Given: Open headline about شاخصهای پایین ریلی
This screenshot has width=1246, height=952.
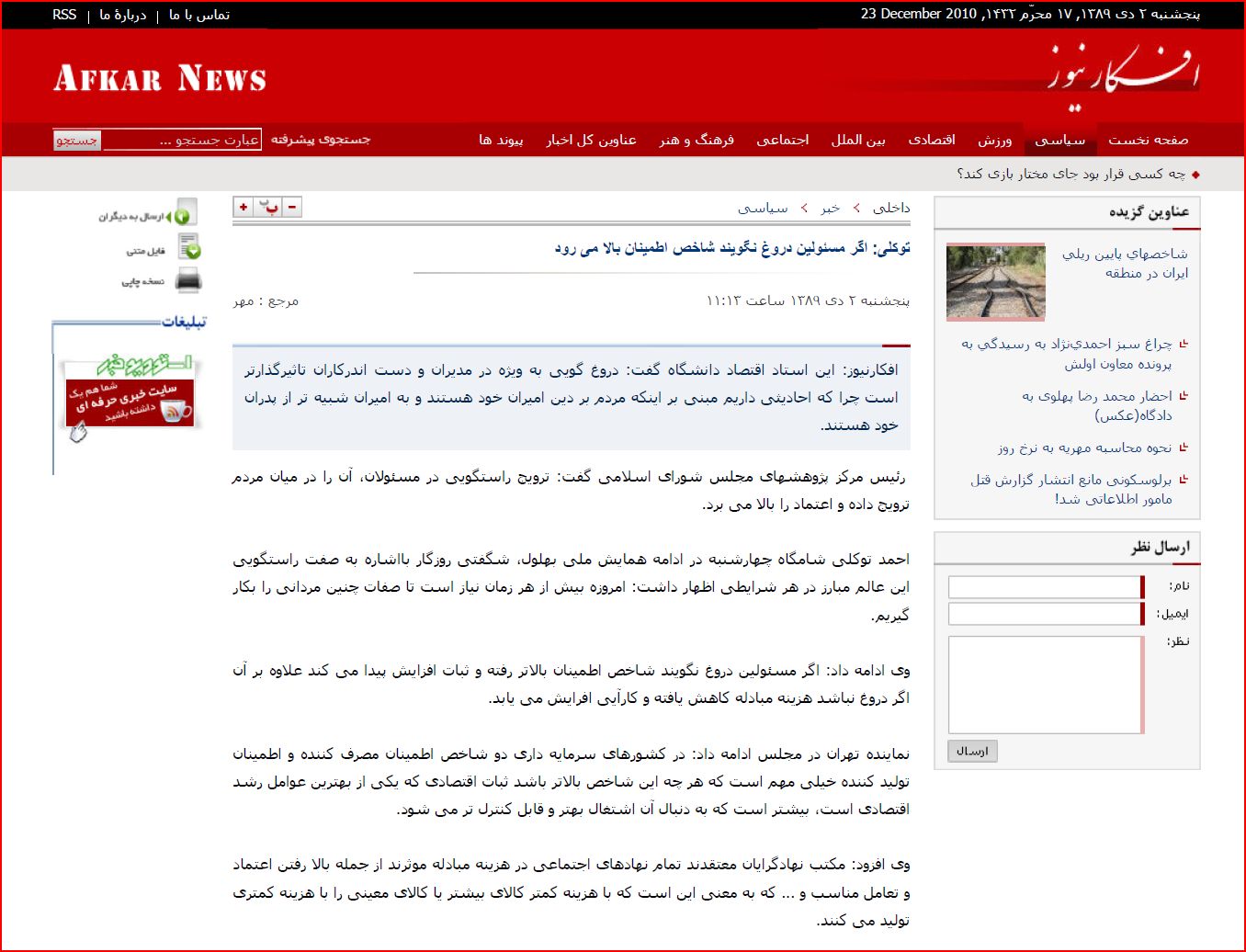Looking at the screenshot, I should 1125,263.
